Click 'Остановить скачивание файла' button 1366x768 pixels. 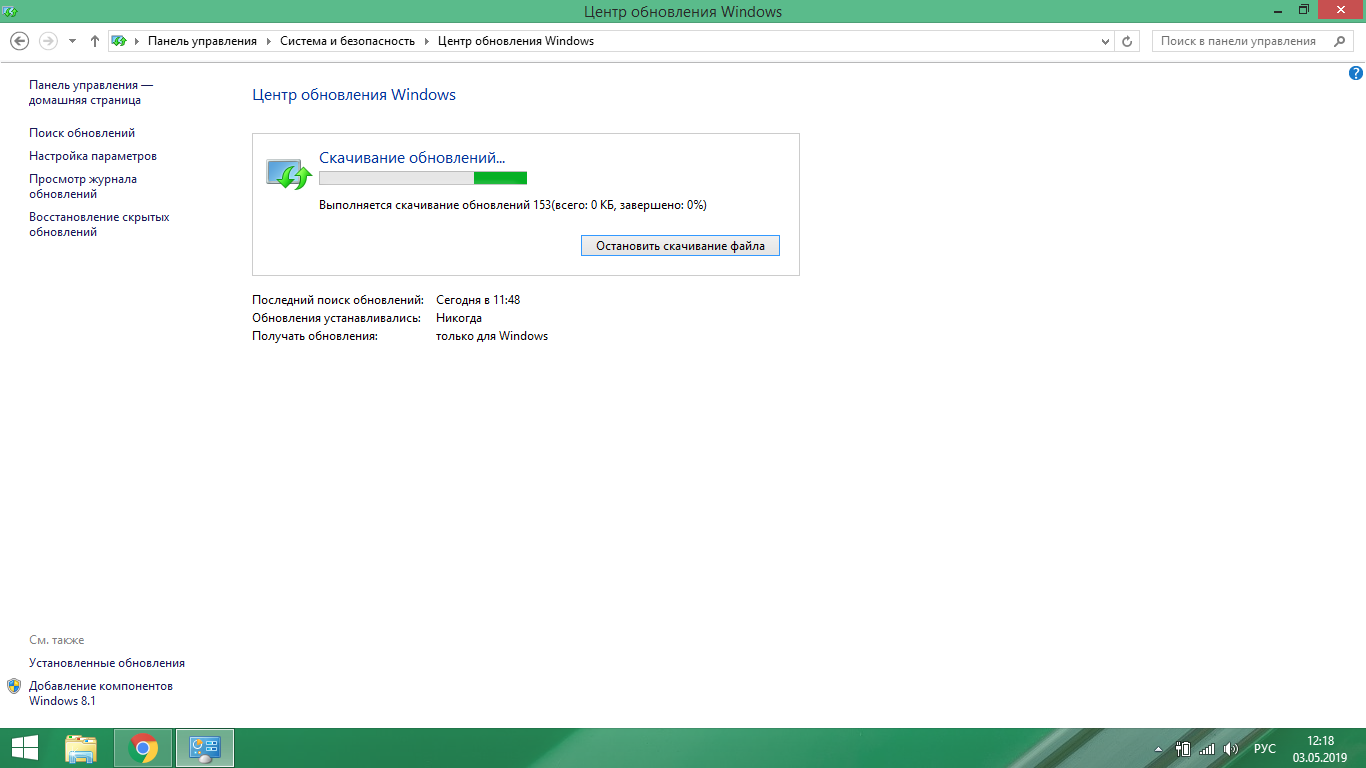click(680, 246)
